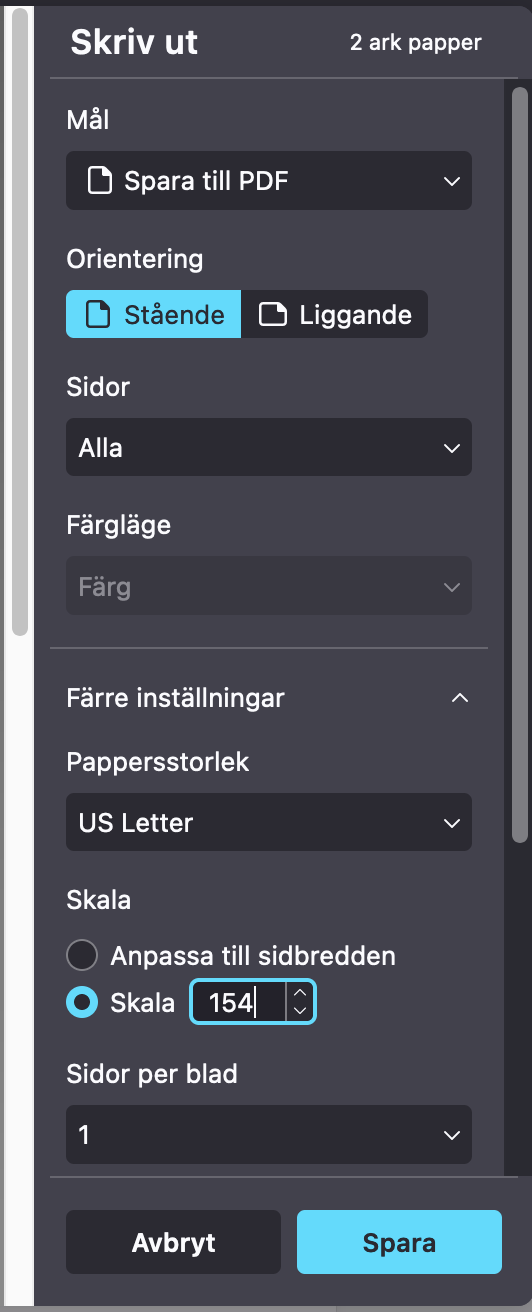Select Anpassa till sidbredden radio button
Viewport: 532px width, 1312px height.
(x=82, y=956)
